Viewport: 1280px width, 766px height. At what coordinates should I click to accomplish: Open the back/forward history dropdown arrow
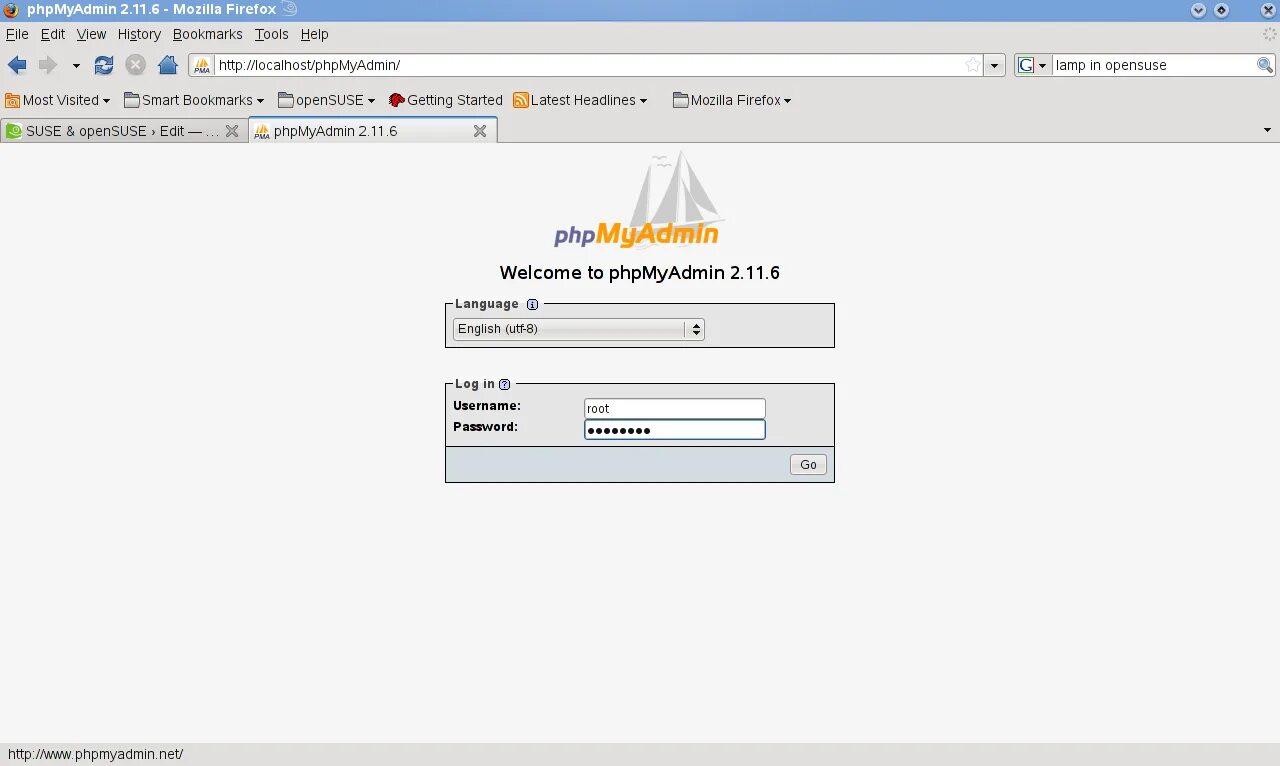pos(75,66)
